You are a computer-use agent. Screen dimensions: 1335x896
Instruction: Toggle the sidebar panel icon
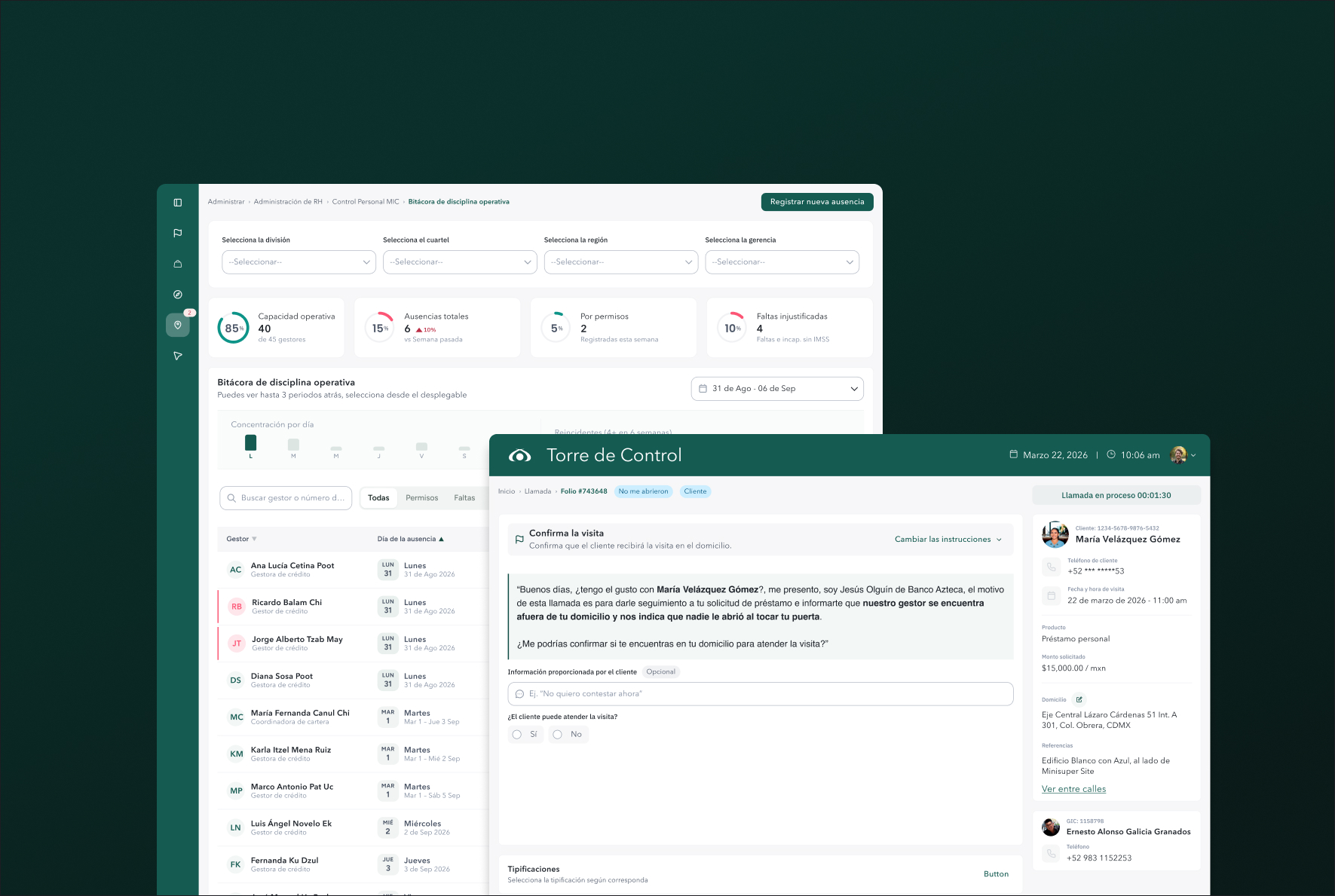click(178, 203)
